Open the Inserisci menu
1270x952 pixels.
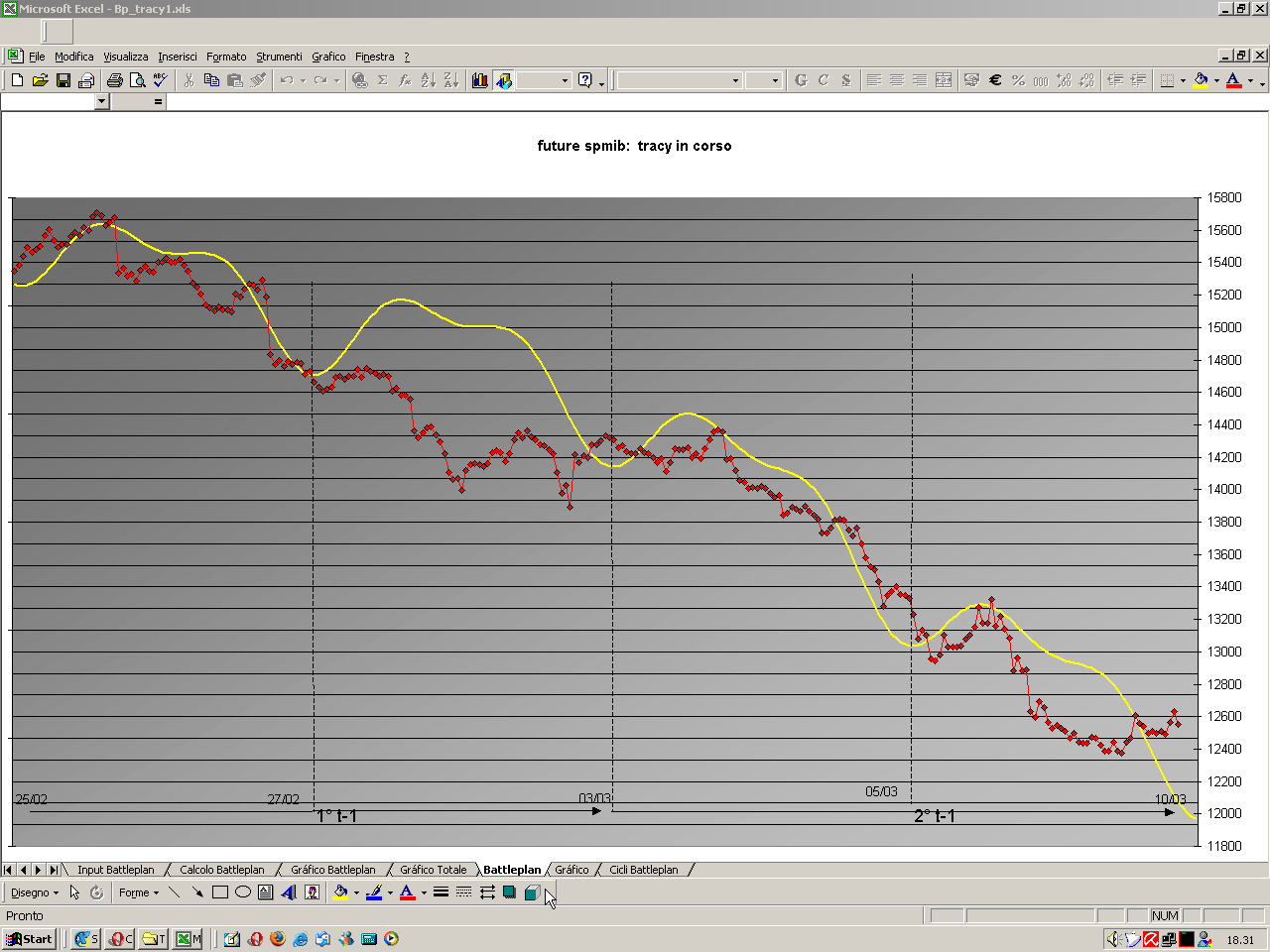178,57
